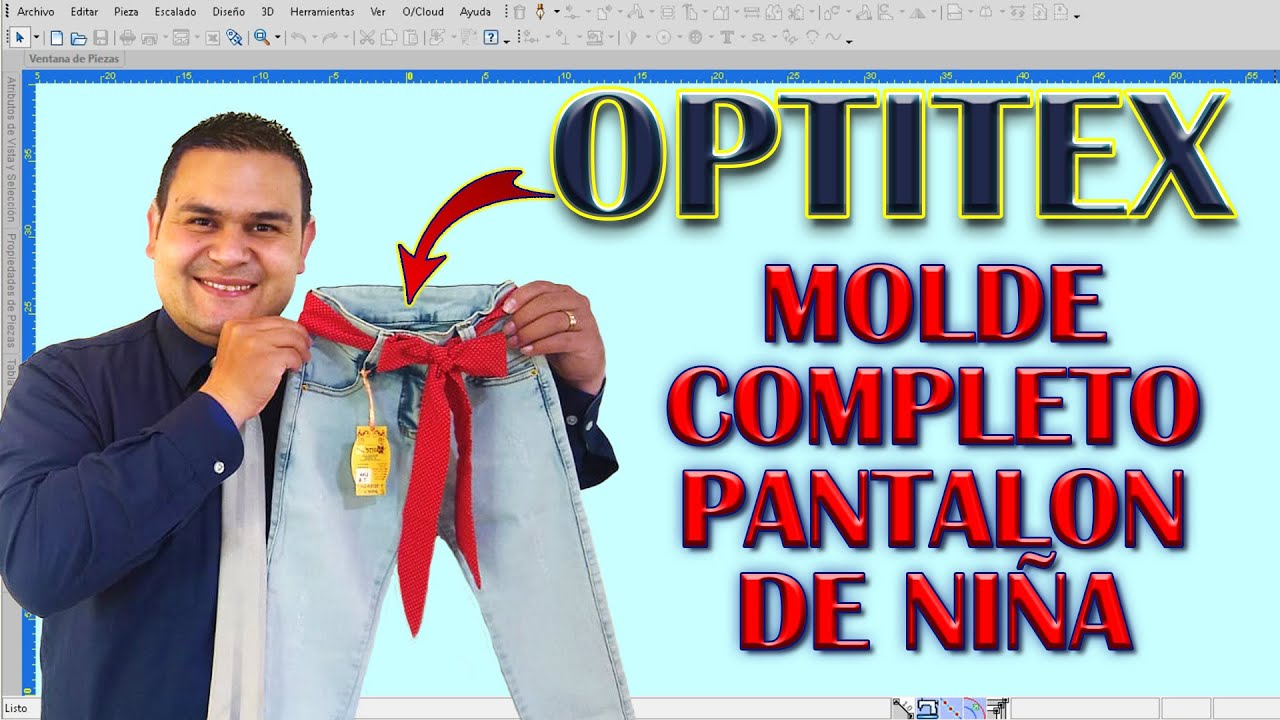The height and width of the screenshot is (720, 1280).
Task: Expand the plotter icon dropdown arrow
Action: (x=164, y=37)
